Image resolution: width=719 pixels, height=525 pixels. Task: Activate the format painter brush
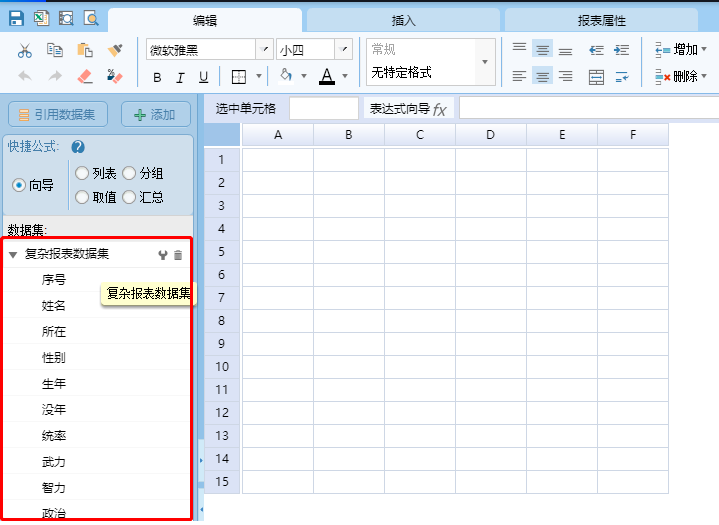point(115,50)
